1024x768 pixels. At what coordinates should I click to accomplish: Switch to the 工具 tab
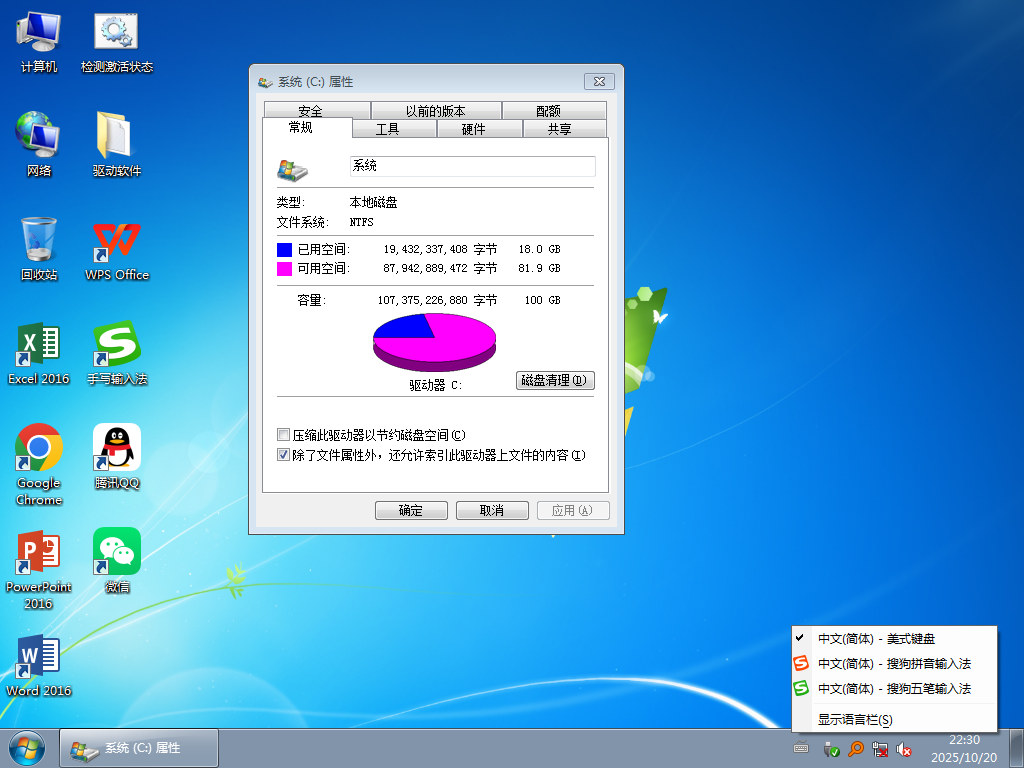[387, 129]
